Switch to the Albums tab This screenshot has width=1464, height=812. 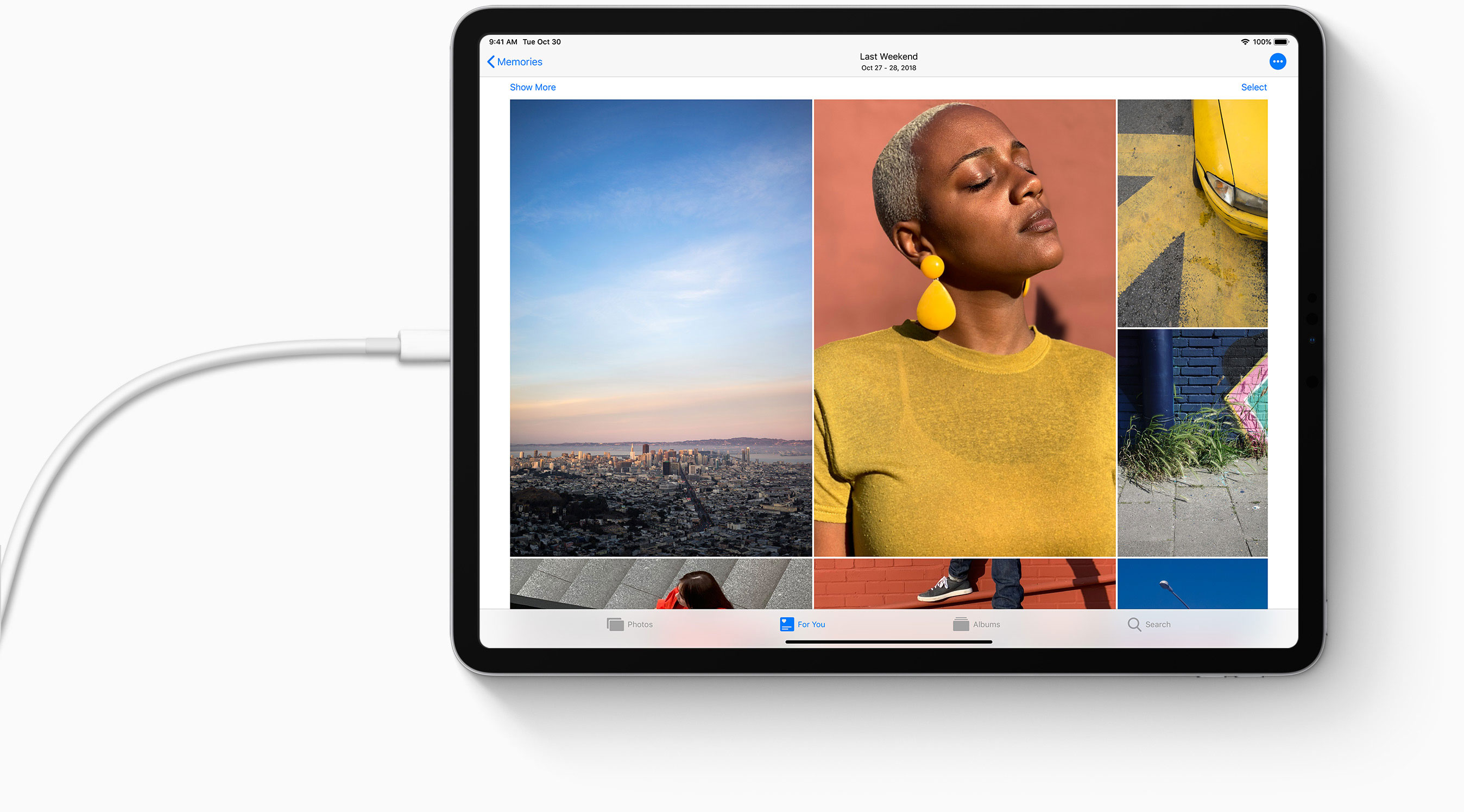coord(976,624)
